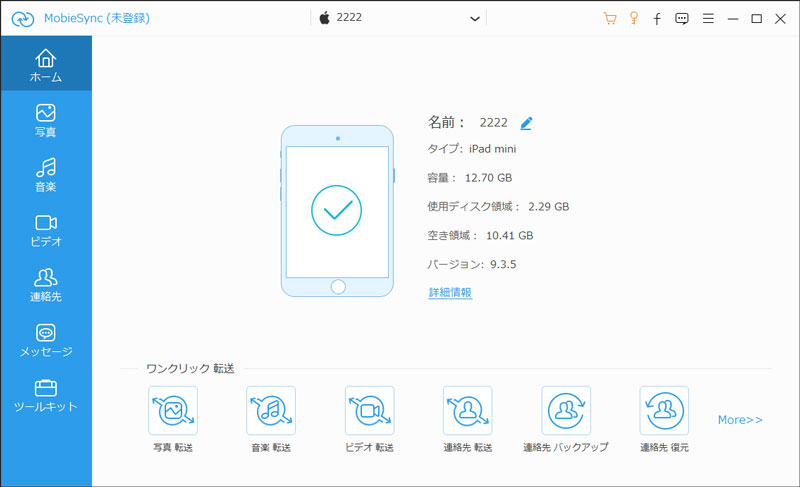
Task: Click the device illustration with checkmark
Action: 337,211
